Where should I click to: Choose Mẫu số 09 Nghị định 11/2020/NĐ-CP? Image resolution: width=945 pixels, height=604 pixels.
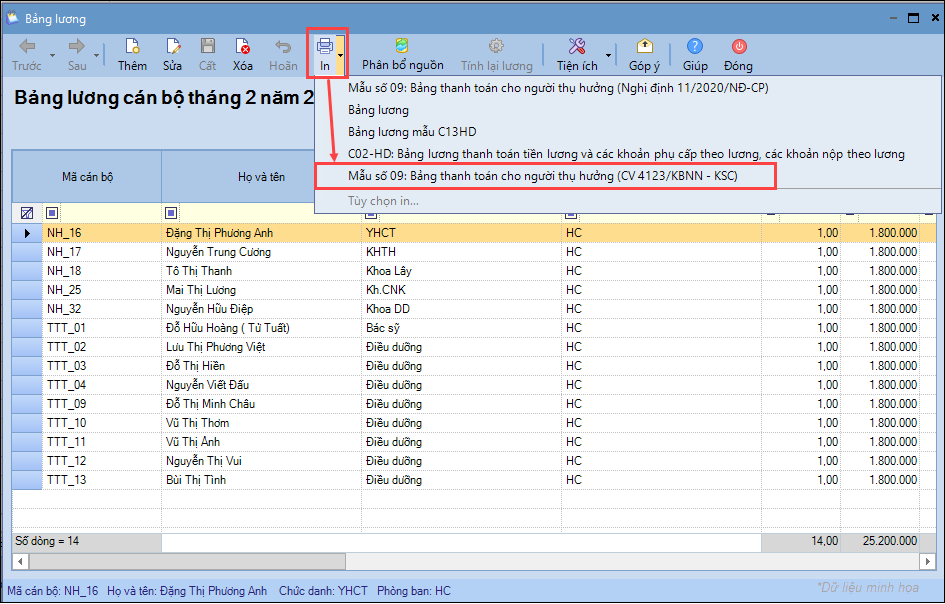click(558, 88)
